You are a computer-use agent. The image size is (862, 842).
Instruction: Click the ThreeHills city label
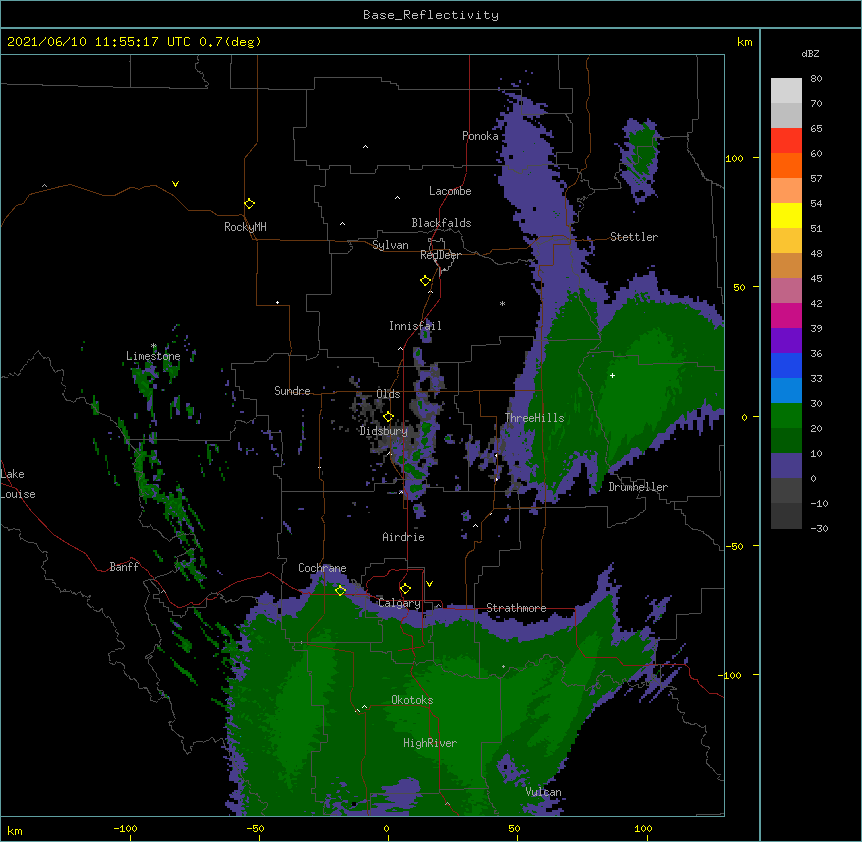(534, 418)
